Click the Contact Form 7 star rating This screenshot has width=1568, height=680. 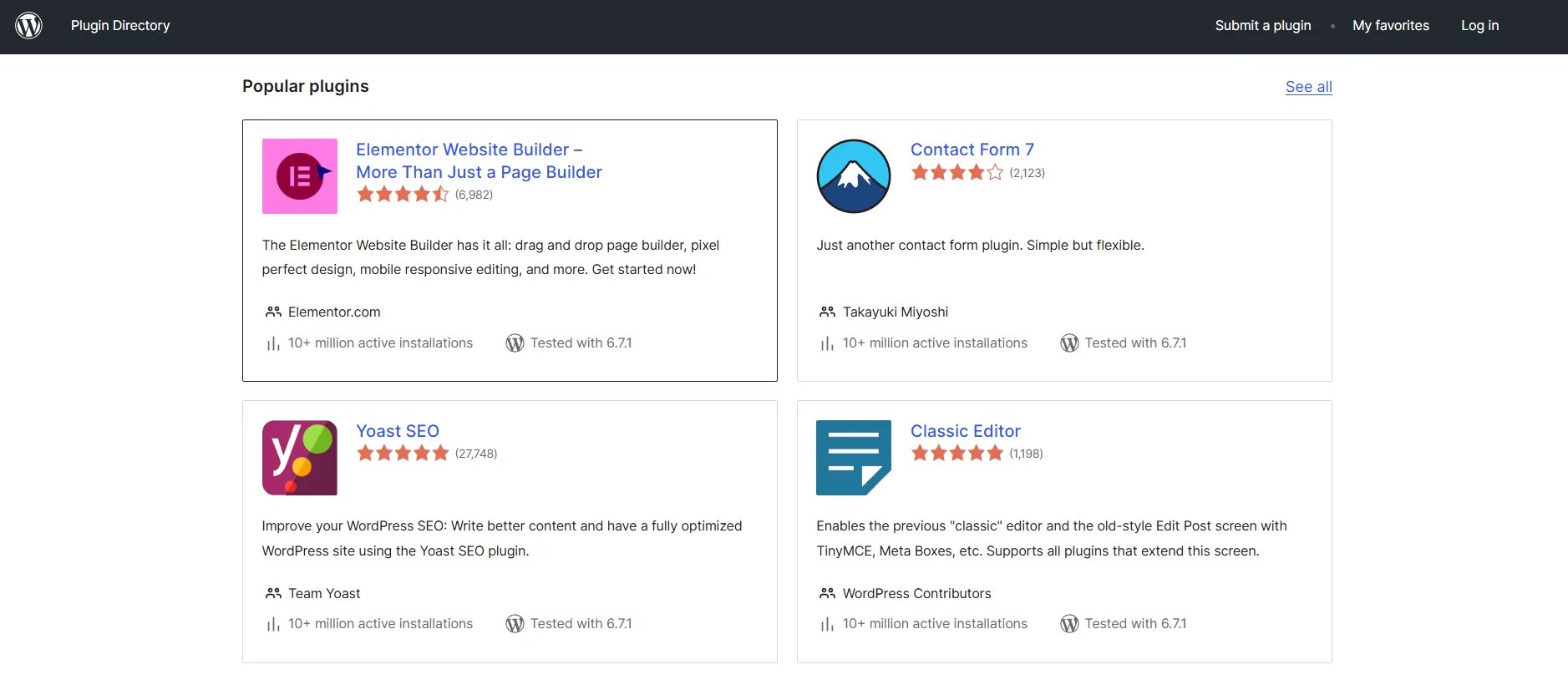click(x=957, y=173)
